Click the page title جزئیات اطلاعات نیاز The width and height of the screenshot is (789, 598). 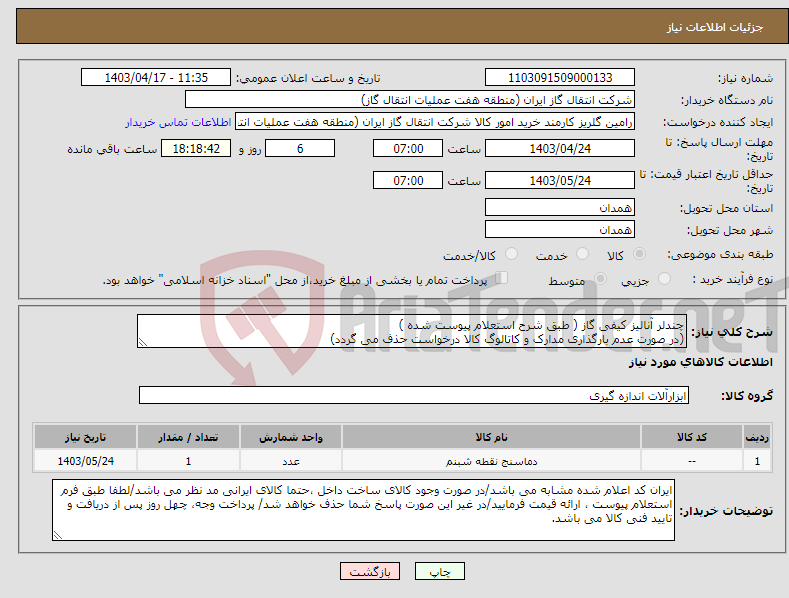(715, 27)
